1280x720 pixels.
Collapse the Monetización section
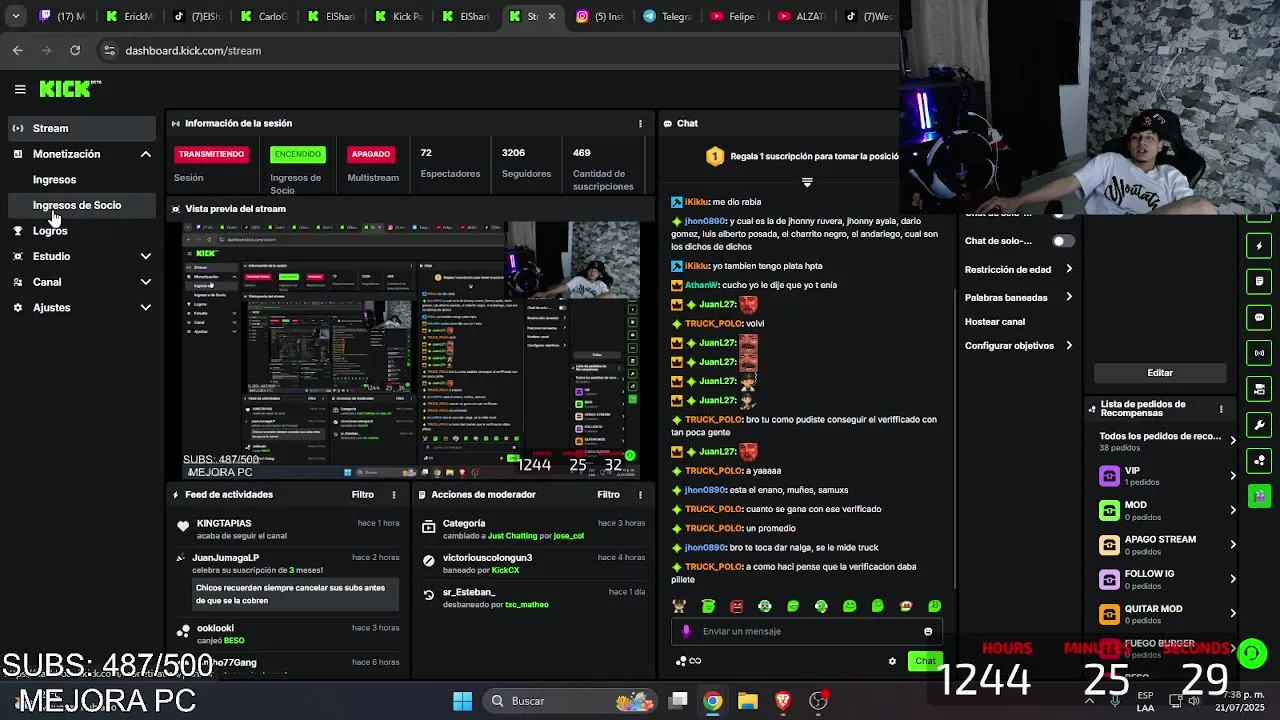click(145, 154)
